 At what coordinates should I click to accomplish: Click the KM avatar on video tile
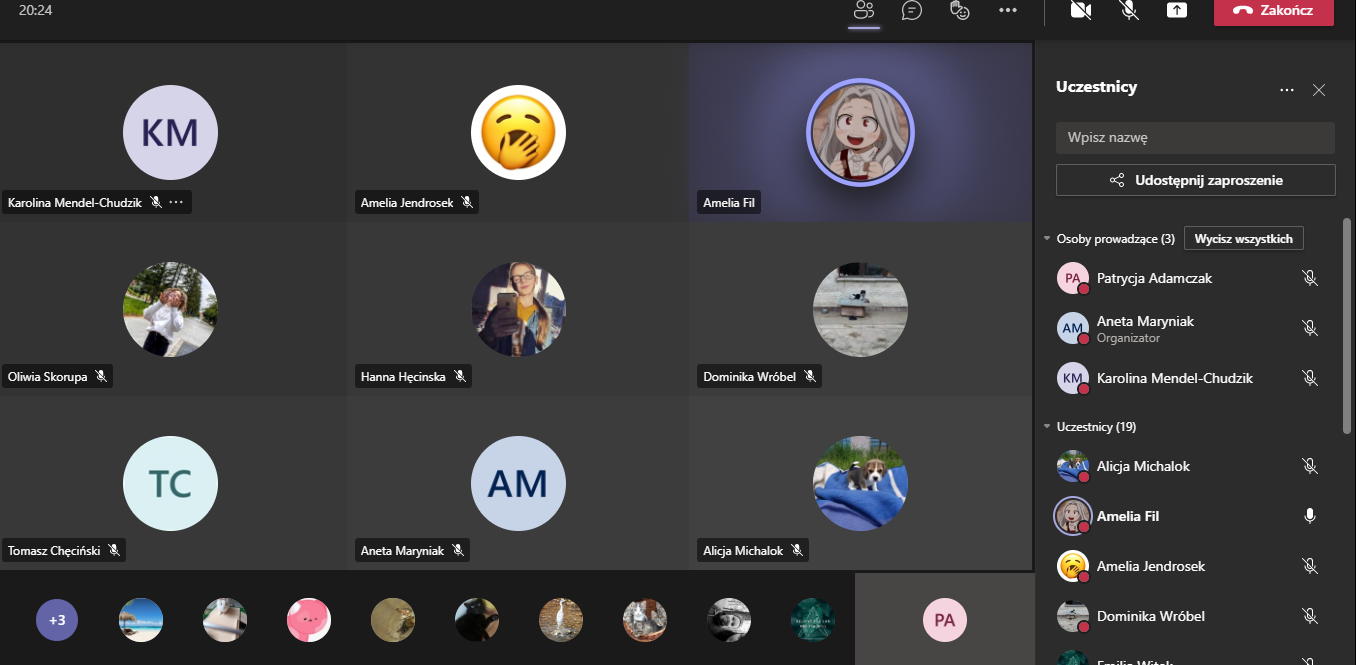(170, 132)
